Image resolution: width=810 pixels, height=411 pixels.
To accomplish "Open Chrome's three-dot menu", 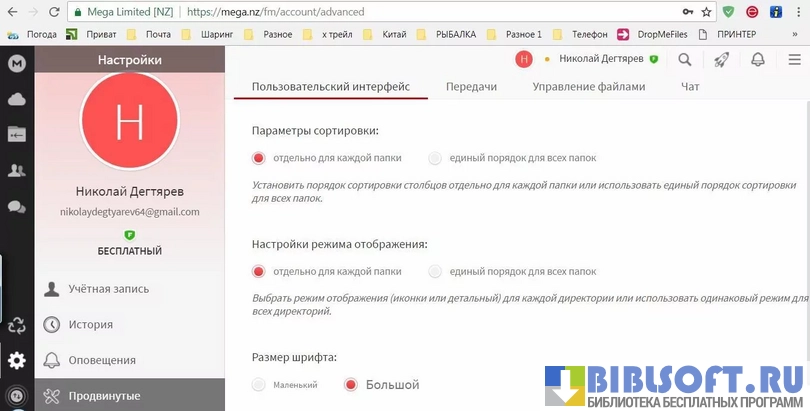I will coord(797,12).
